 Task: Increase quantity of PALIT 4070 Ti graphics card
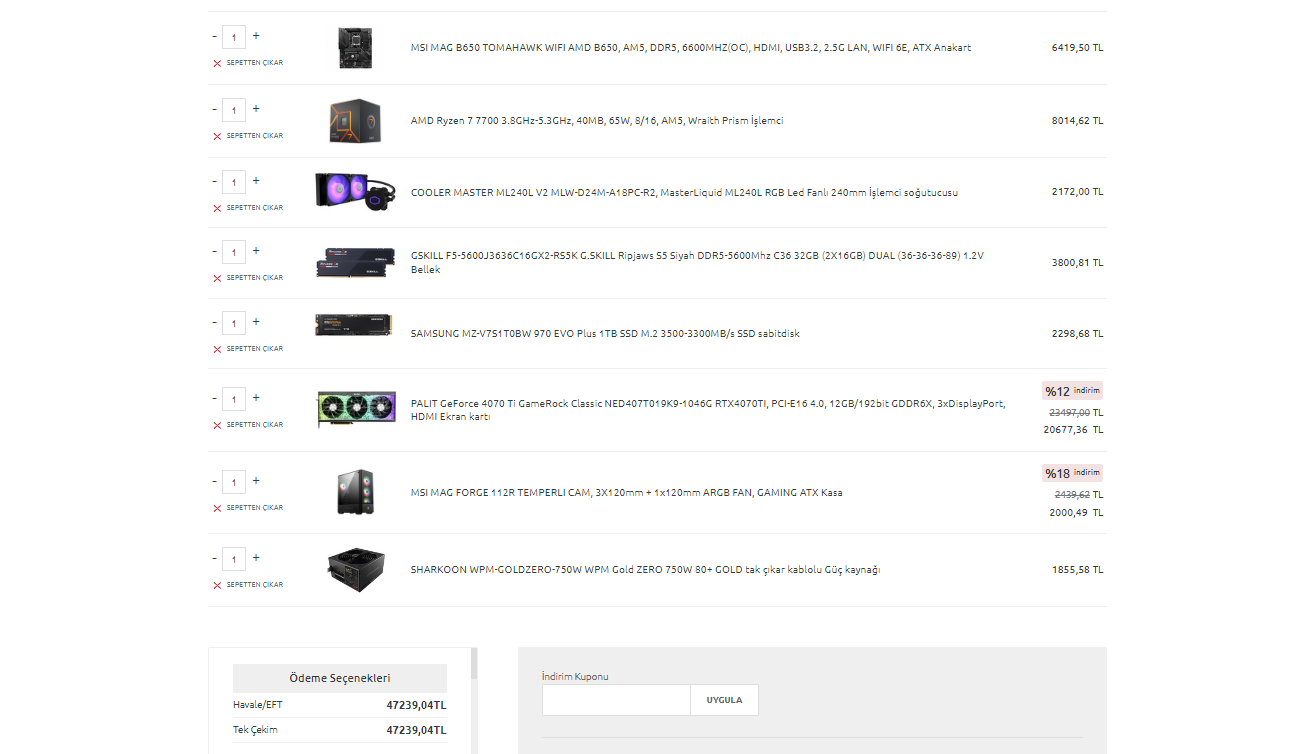(x=256, y=398)
